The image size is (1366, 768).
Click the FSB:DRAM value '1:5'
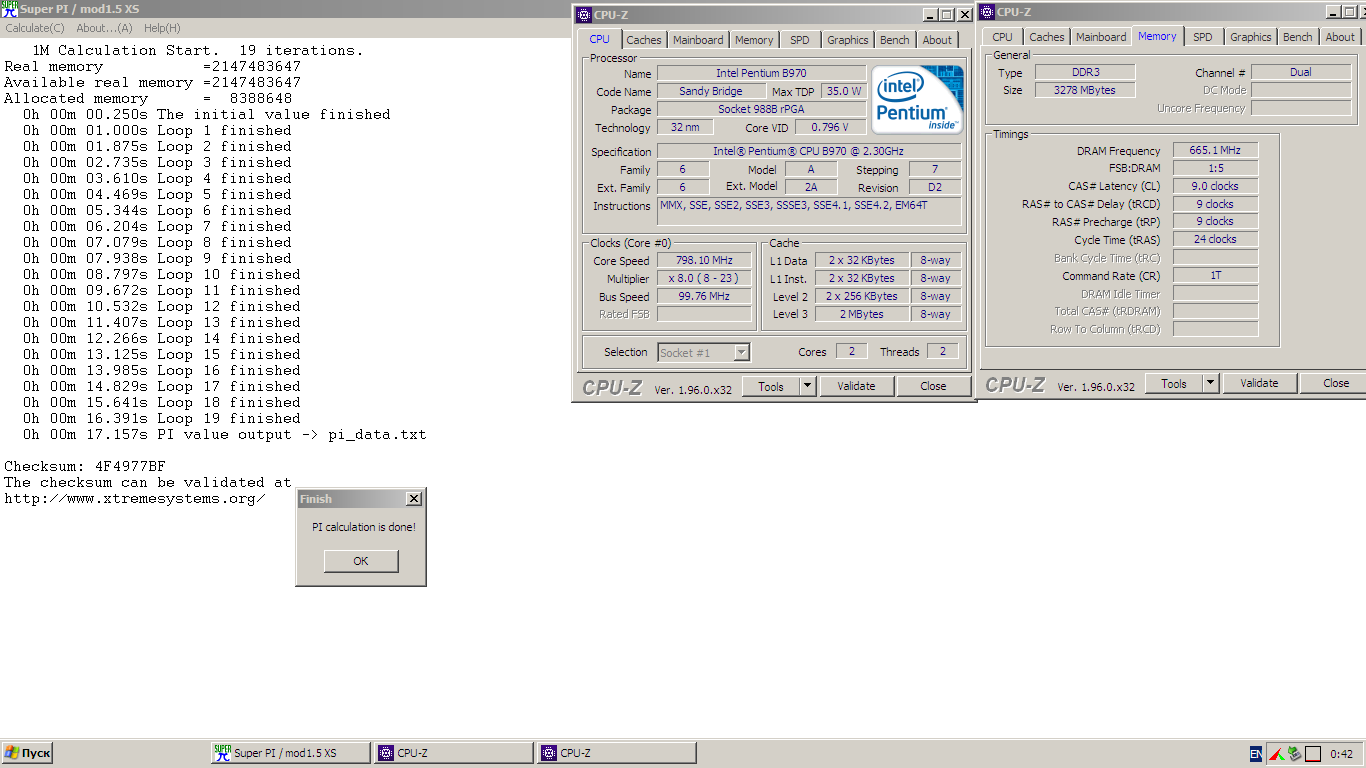1215,169
